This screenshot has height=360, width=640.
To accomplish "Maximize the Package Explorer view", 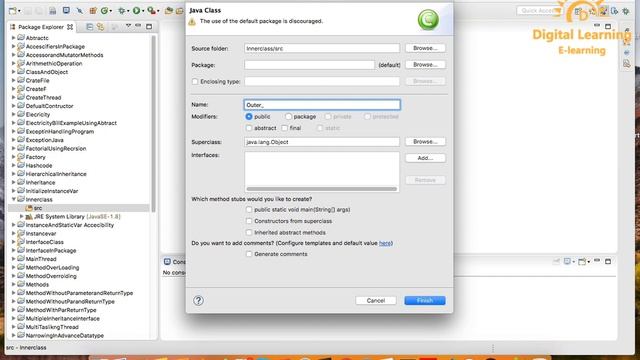I will (149, 27).
